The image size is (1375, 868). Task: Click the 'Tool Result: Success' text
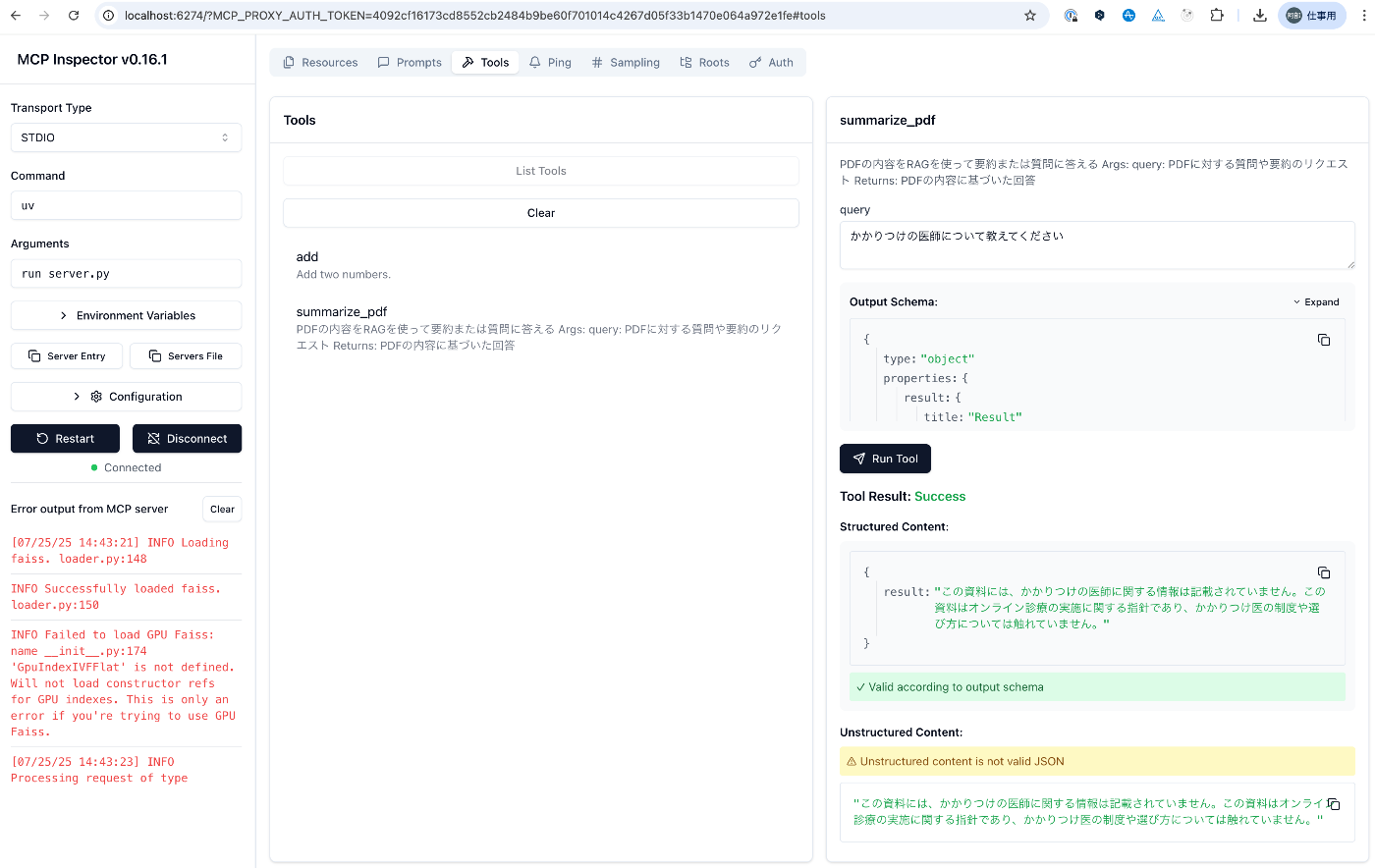point(903,497)
